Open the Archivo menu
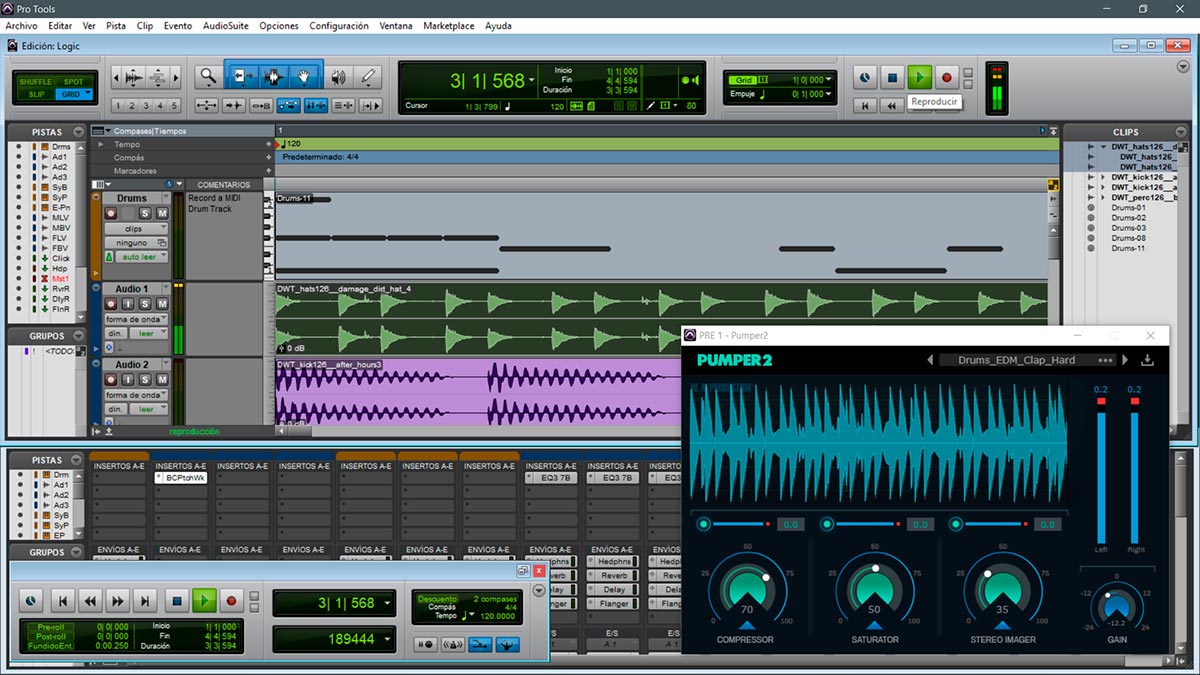The height and width of the screenshot is (675, 1200). pos(21,26)
